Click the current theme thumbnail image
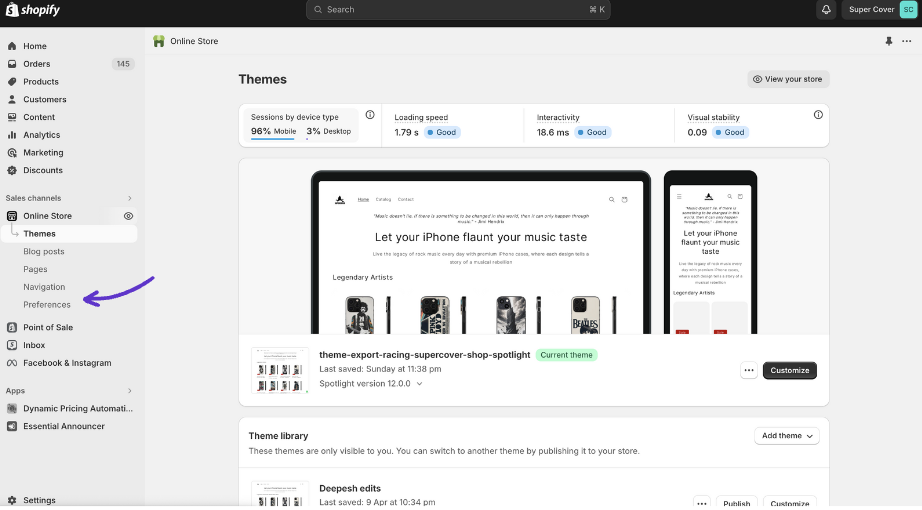 point(280,371)
